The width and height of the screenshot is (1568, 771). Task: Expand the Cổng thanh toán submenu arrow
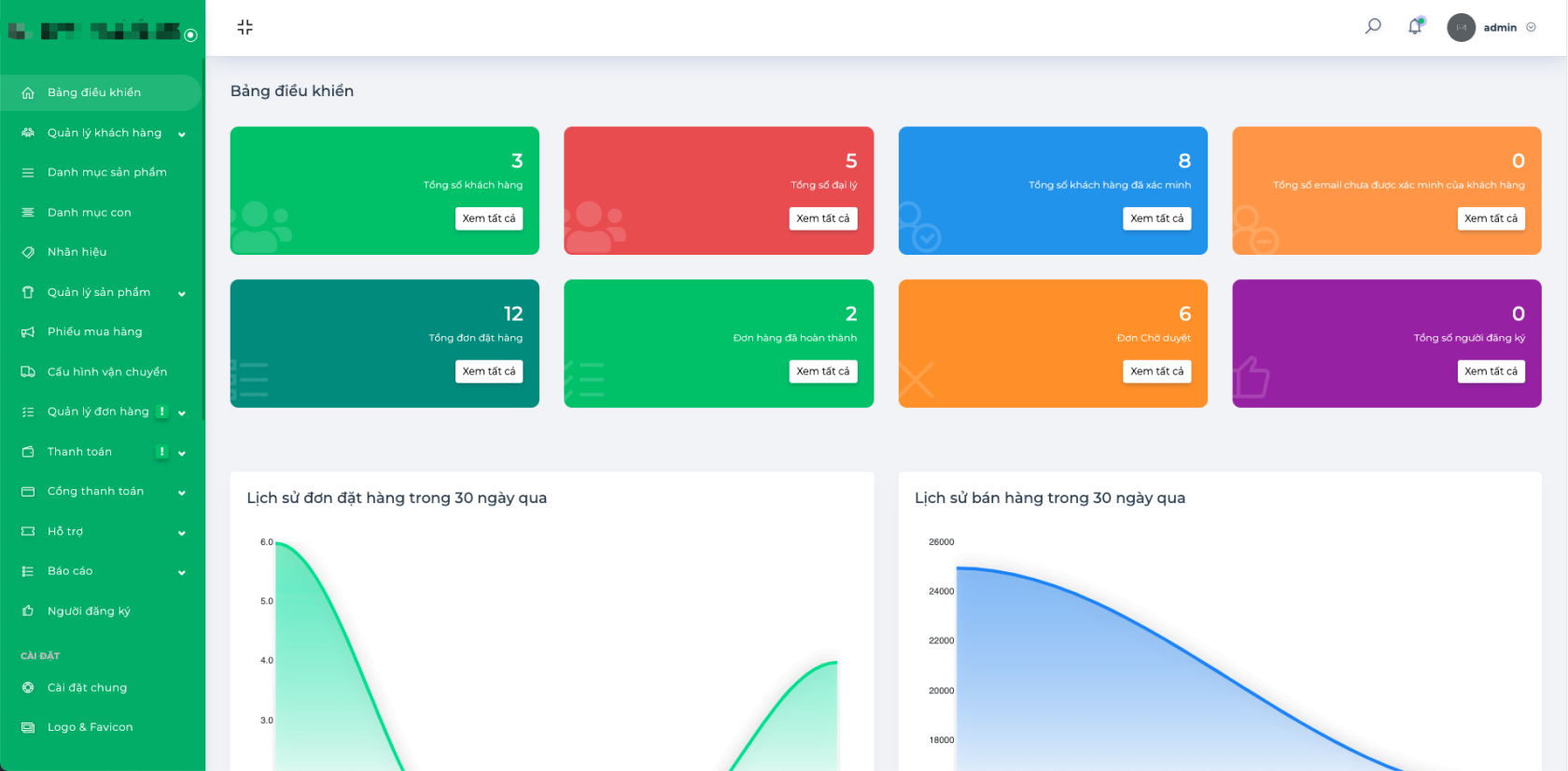coord(182,493)
